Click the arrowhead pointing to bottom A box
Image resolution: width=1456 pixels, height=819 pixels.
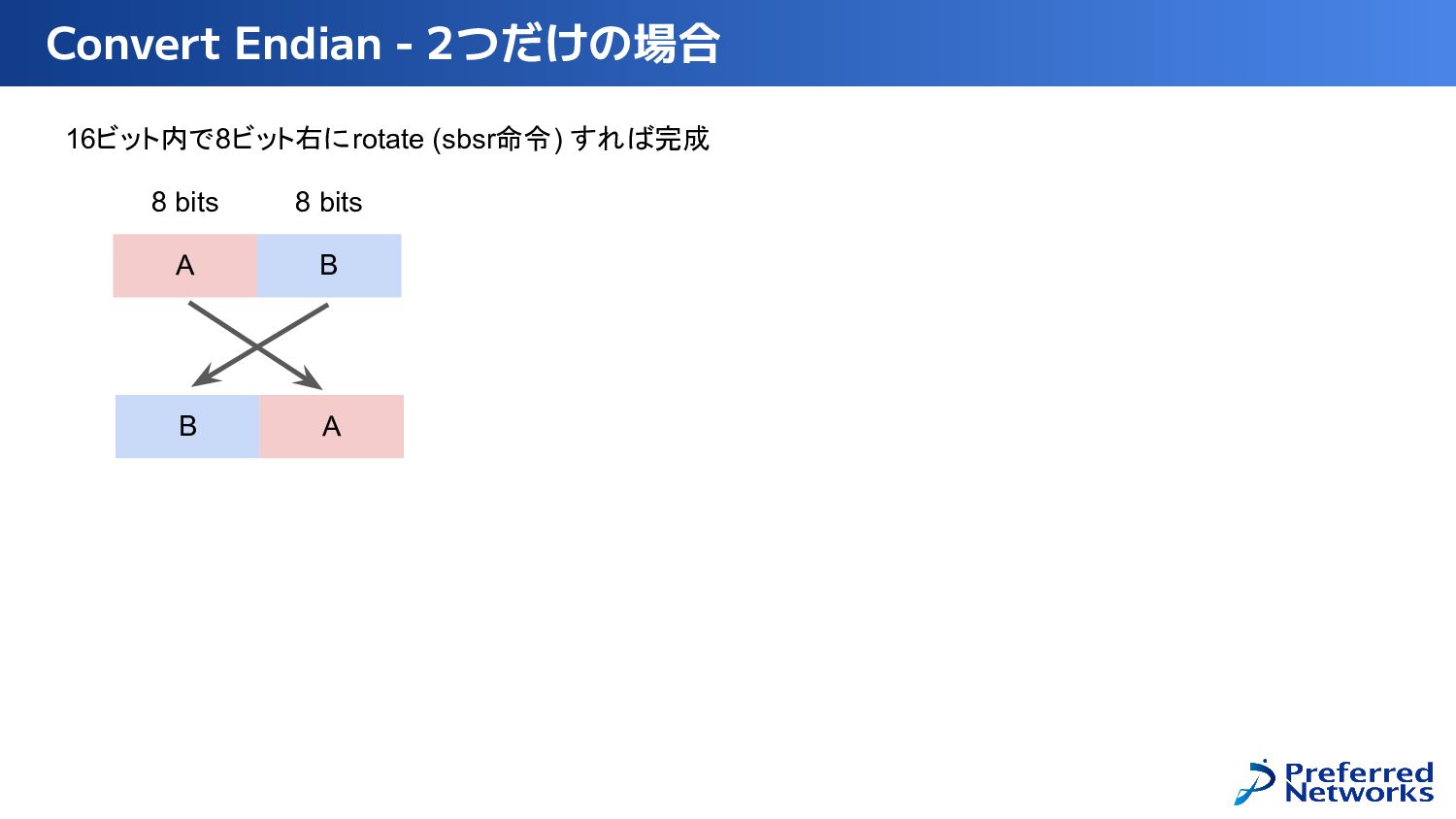coord(309,377)
